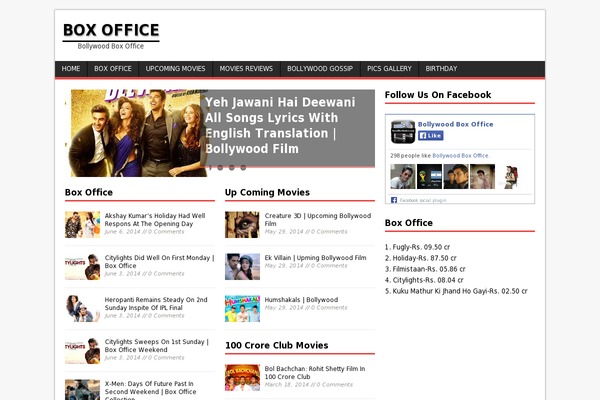This screenshot has height=400, width=600.
Task: Click Kuku Mathur Ki Jhand Ho Gayi entry
Action: coord(456,291)
